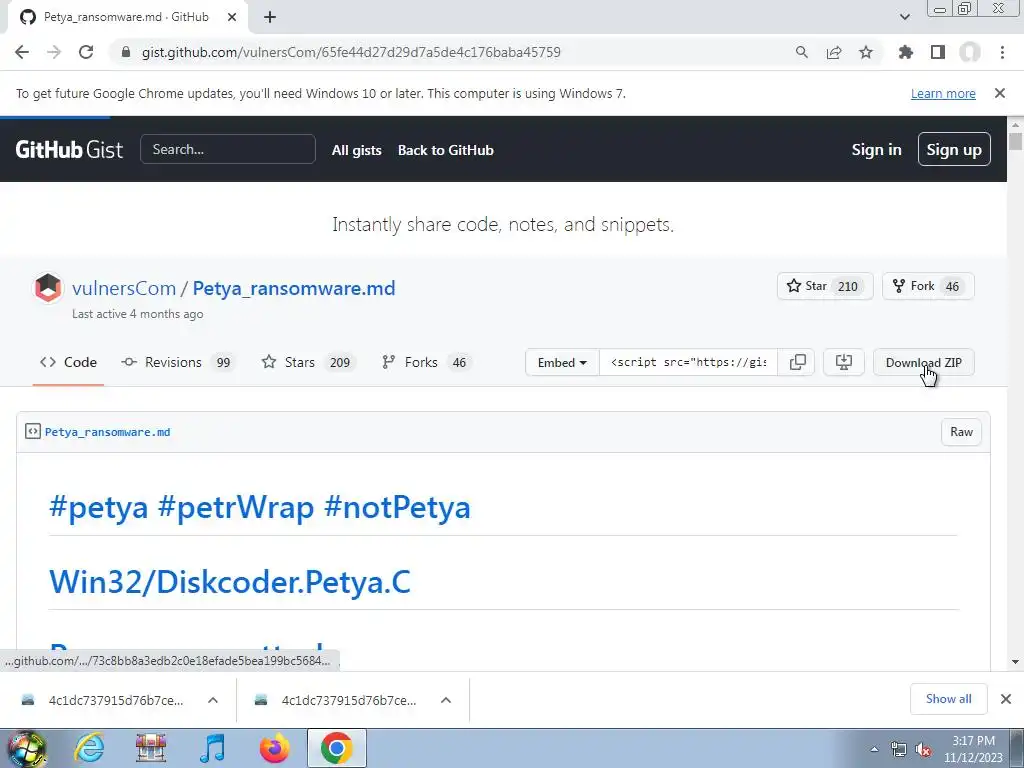
Task: Switch to the Stars tab
Action: (308, 362)
